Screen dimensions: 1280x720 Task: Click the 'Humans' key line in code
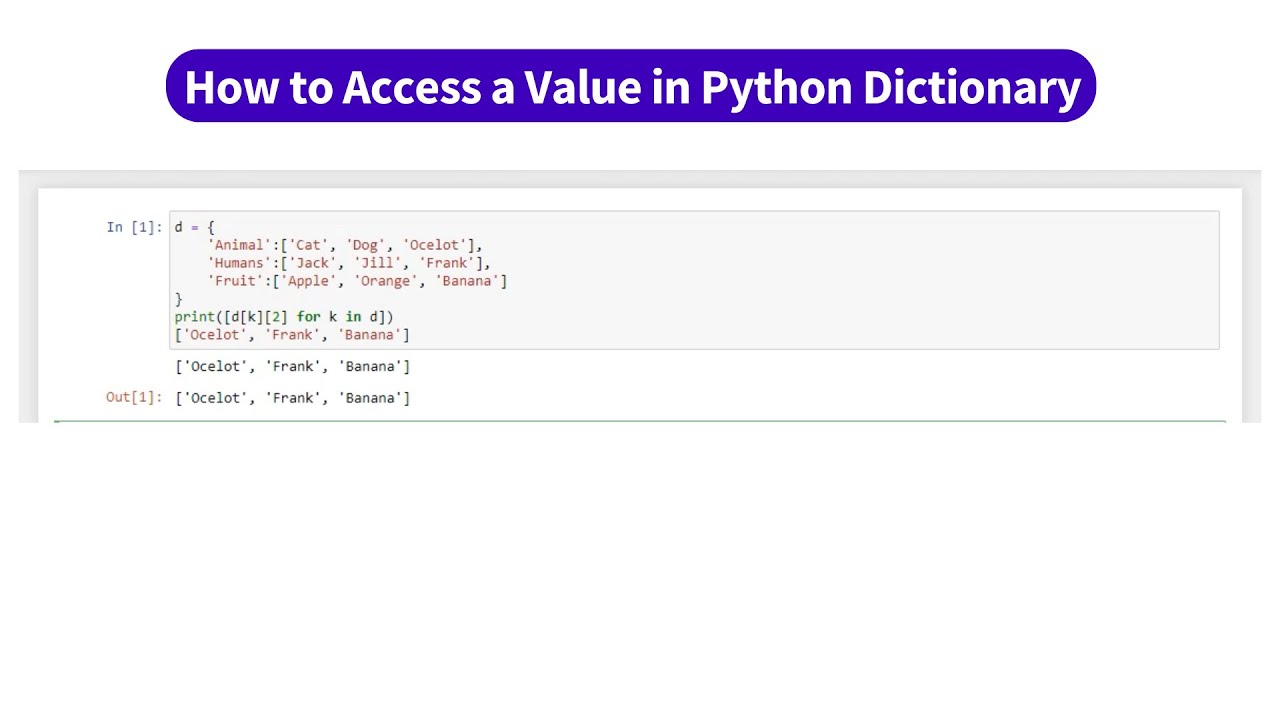tap(349, 263)
